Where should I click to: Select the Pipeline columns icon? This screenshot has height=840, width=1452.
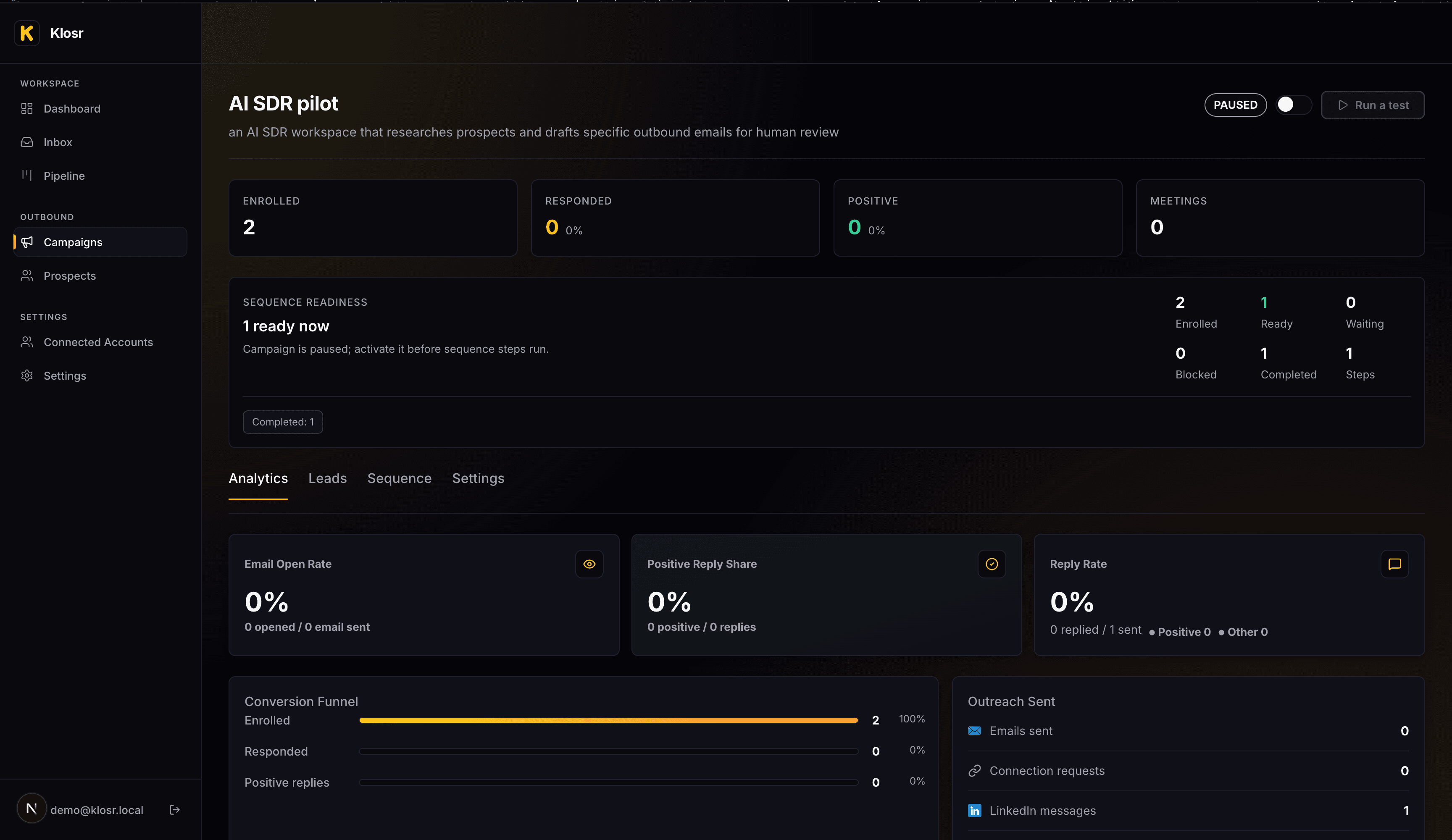point(27,175)
